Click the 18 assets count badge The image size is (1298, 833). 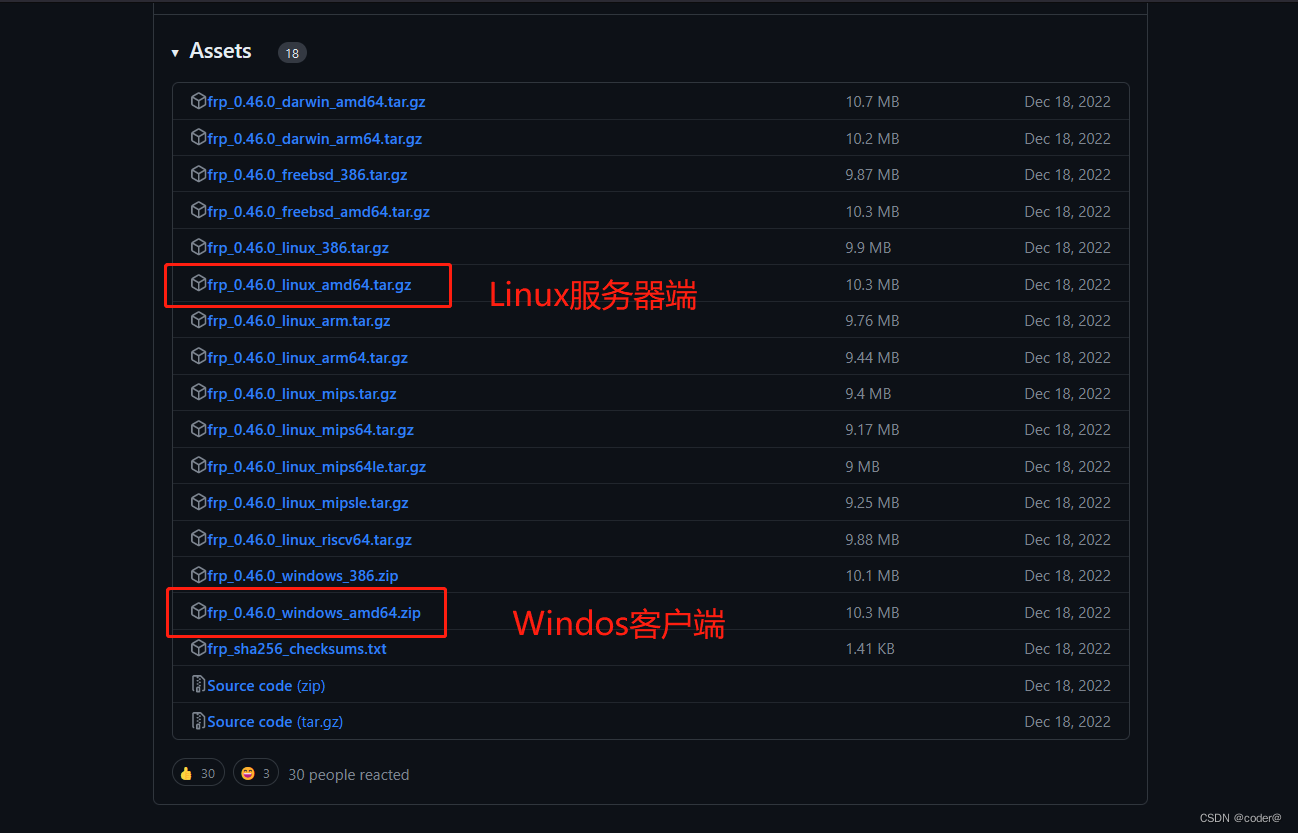[291, 53]
